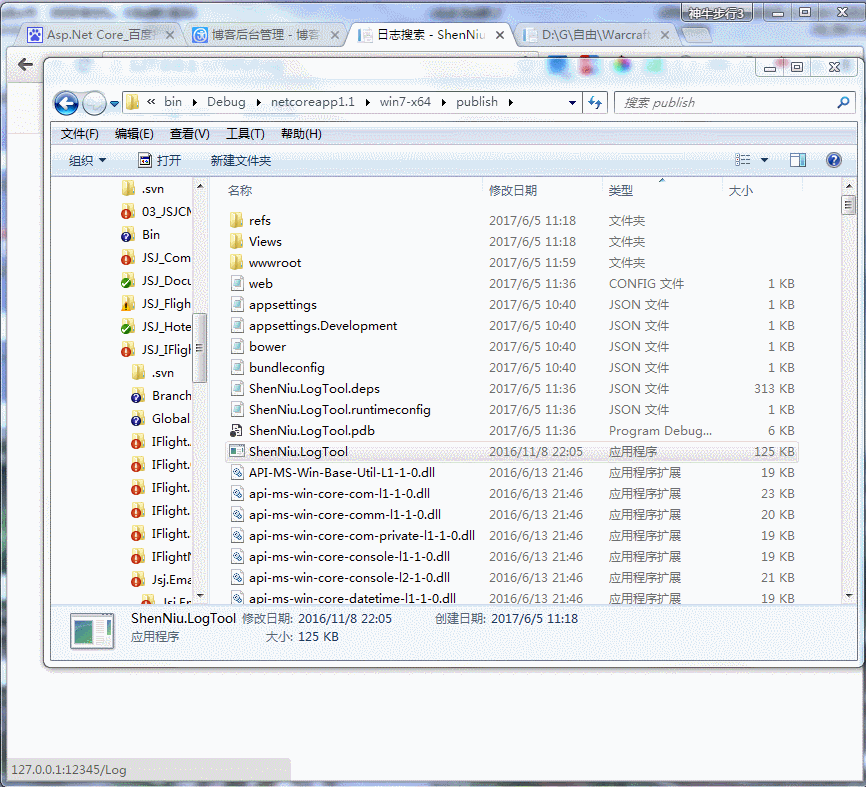The image size is (866, 787).
Task: Select the 03_JSJCN tree folder icon
Action: pyautogui.click(x=128, y=212)
